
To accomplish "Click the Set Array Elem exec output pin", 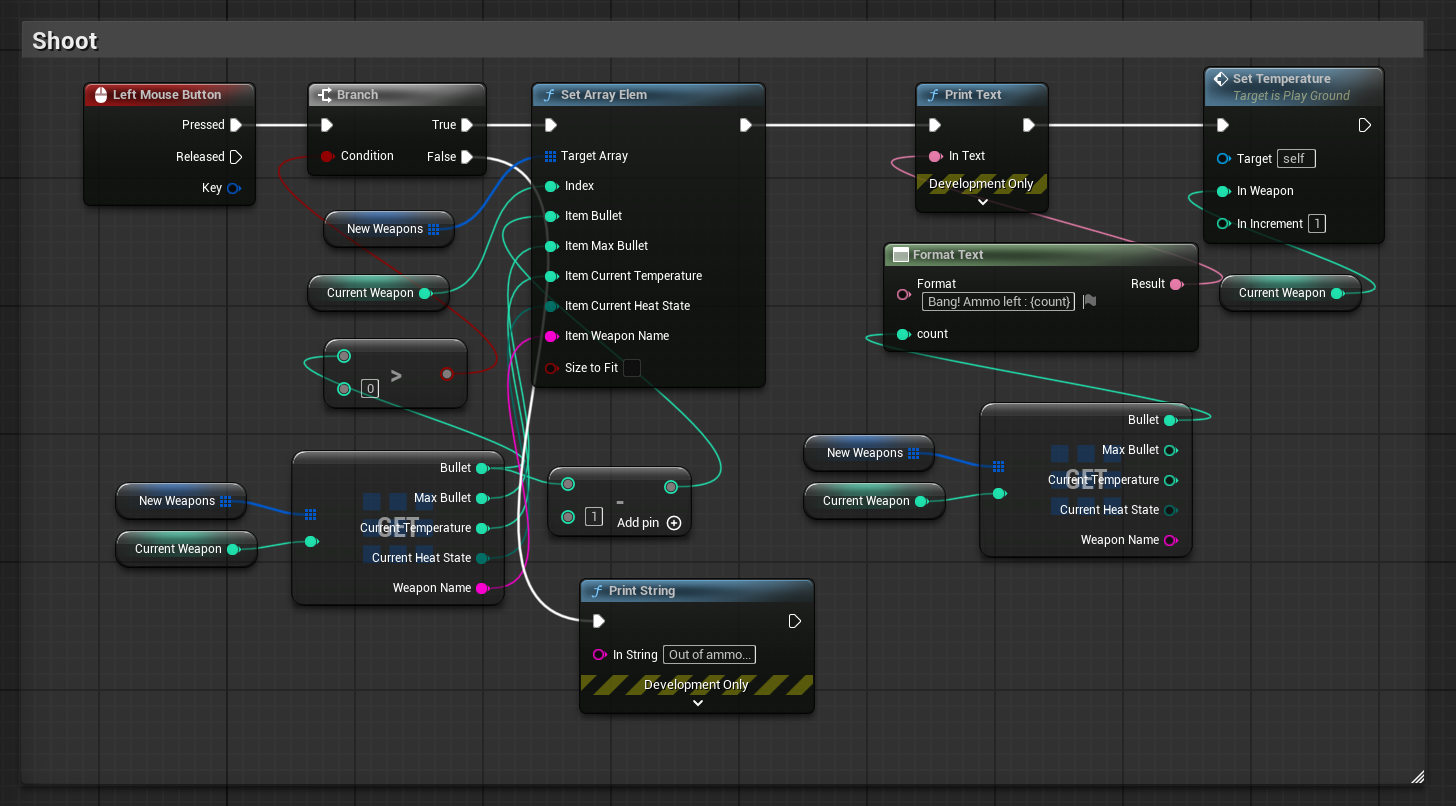I will click(x=746, y=125).
